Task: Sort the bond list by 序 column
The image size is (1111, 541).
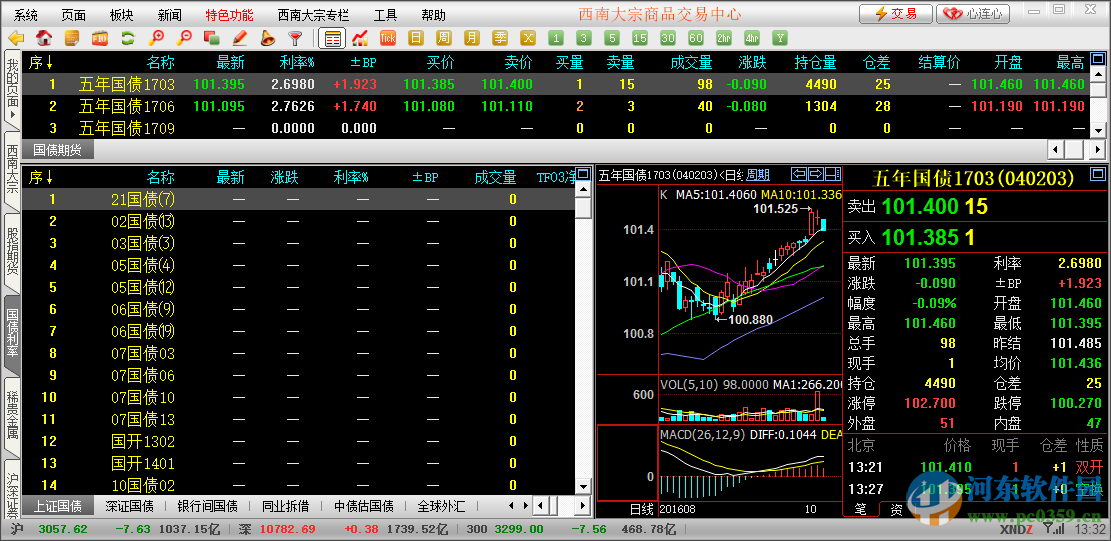Action: point(40,177)
